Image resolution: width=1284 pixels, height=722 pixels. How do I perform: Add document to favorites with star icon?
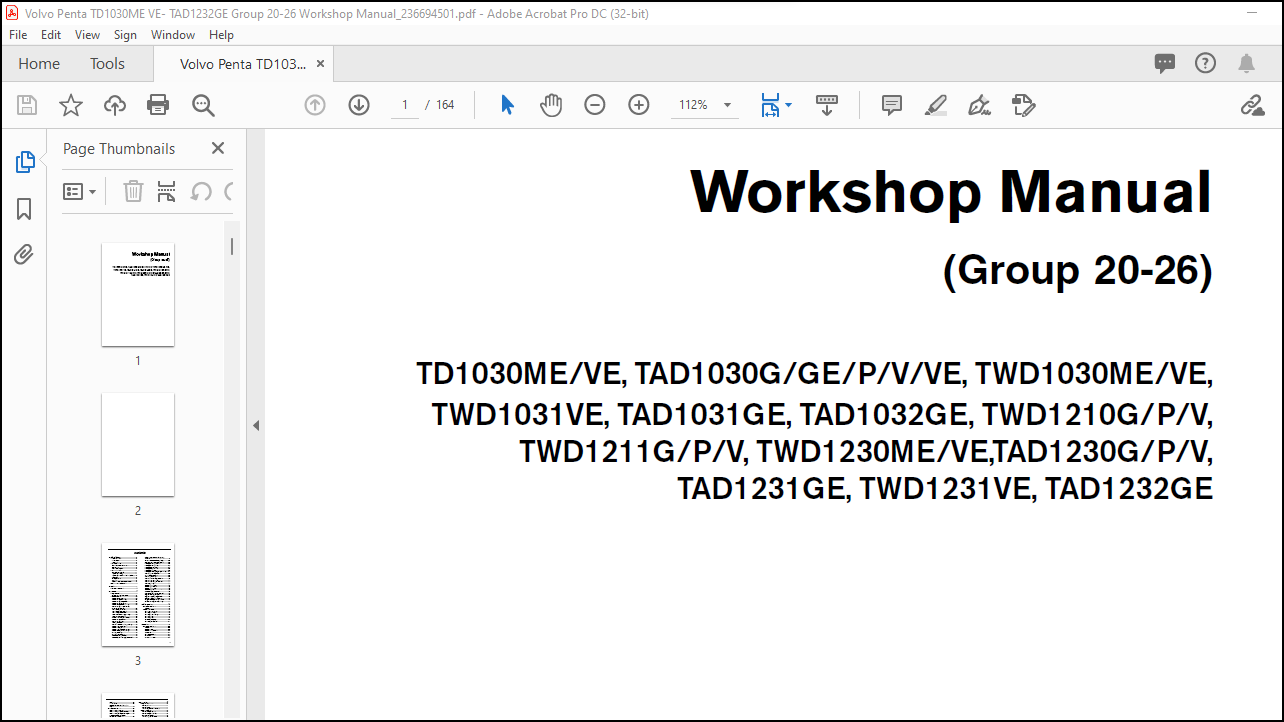(71, 105)
